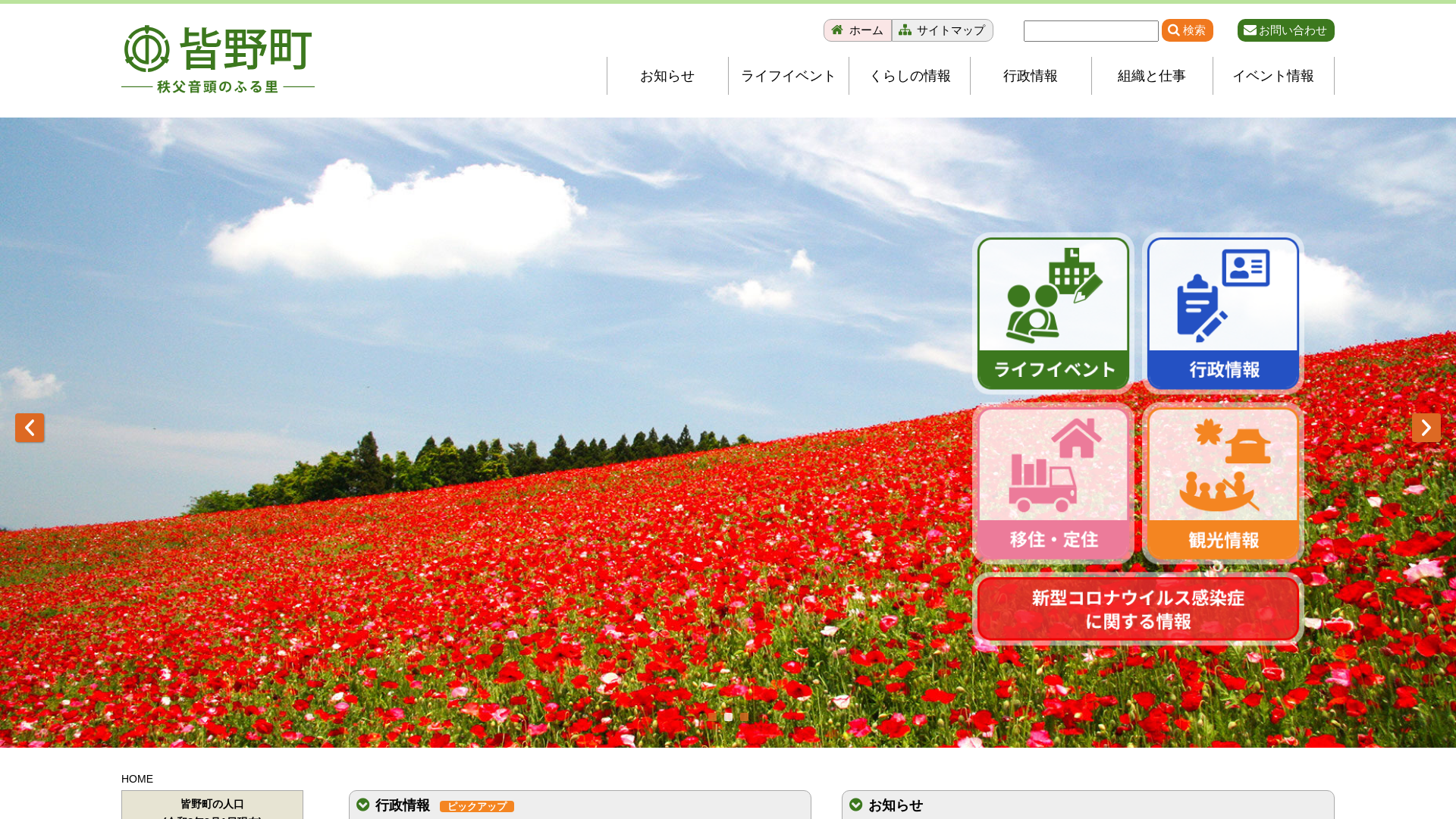Image resolution: width=1456 pixels, height=819 pixels.
Task: Click the next slide arrow
Action: point(1426,428)
